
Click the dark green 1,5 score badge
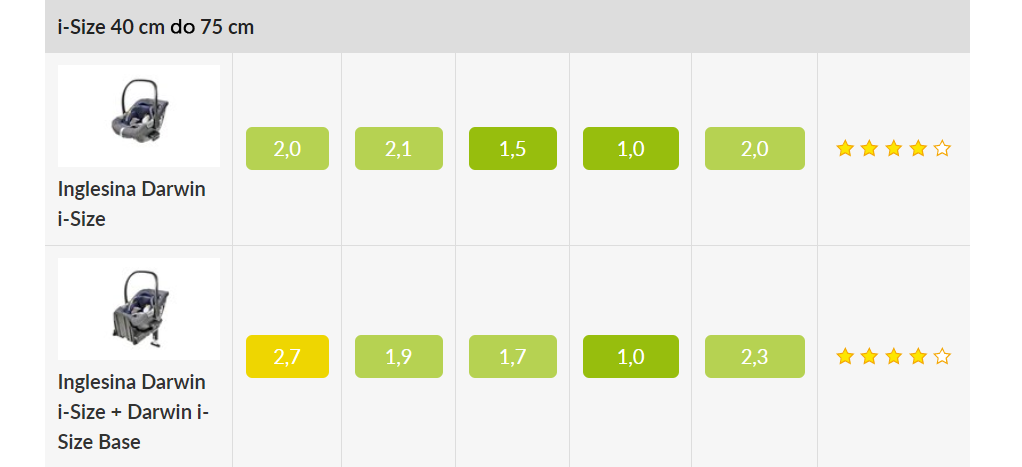click(513, 149)
